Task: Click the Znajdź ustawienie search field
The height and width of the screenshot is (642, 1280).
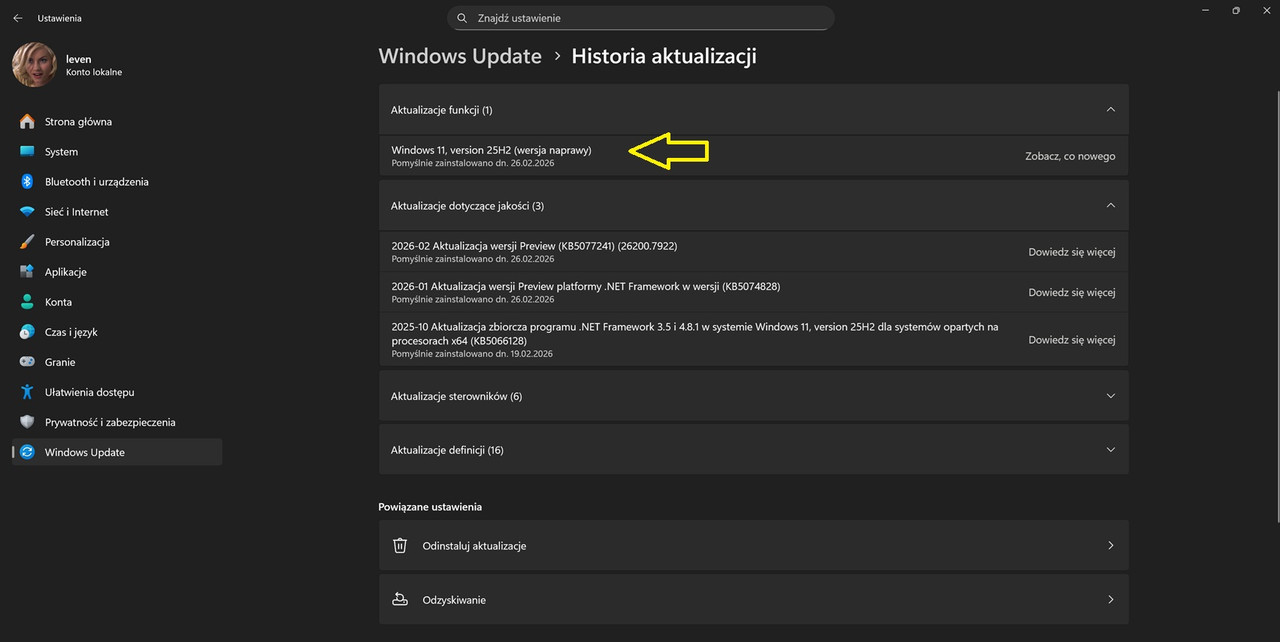Action: pyautogui.click(x=641, y=18)
